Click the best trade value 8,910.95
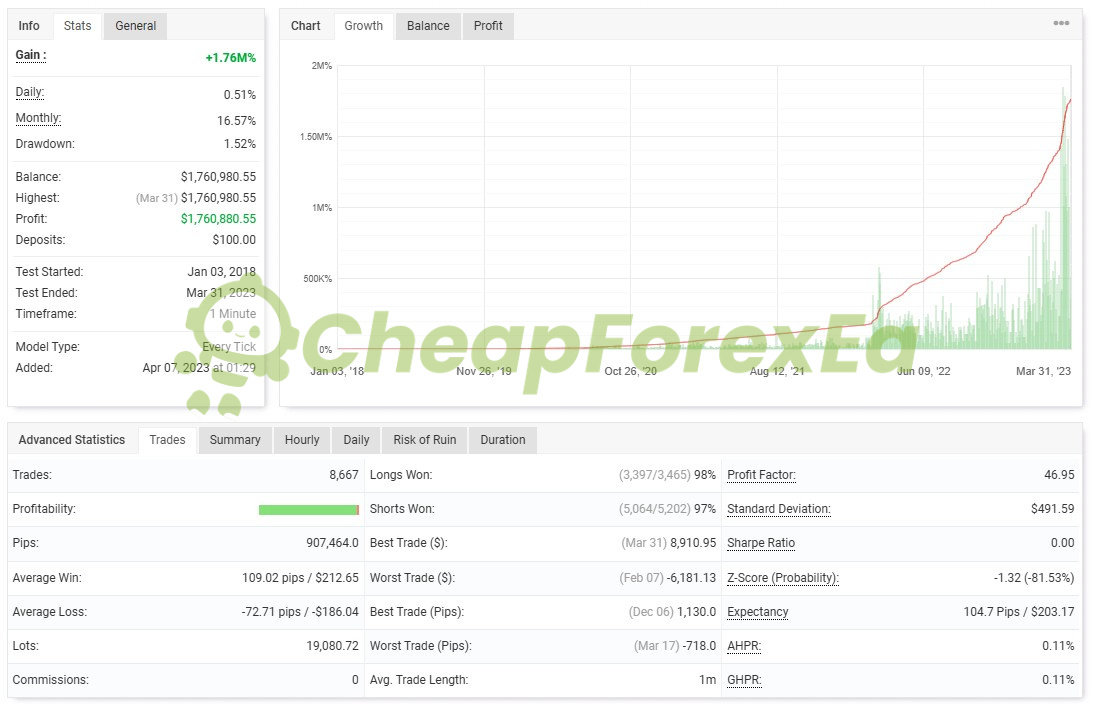 [x=691, y=543]
